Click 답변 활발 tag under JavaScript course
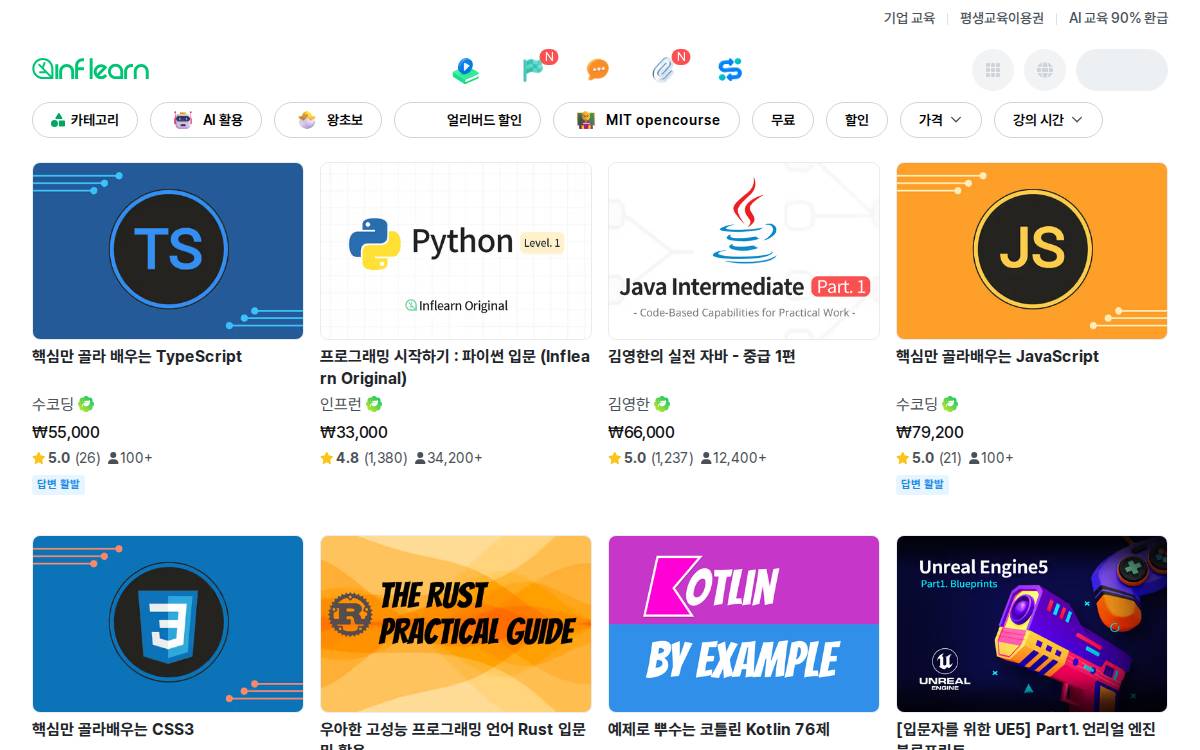Viewport: 1200px width, 750px height. coord(922,484)
